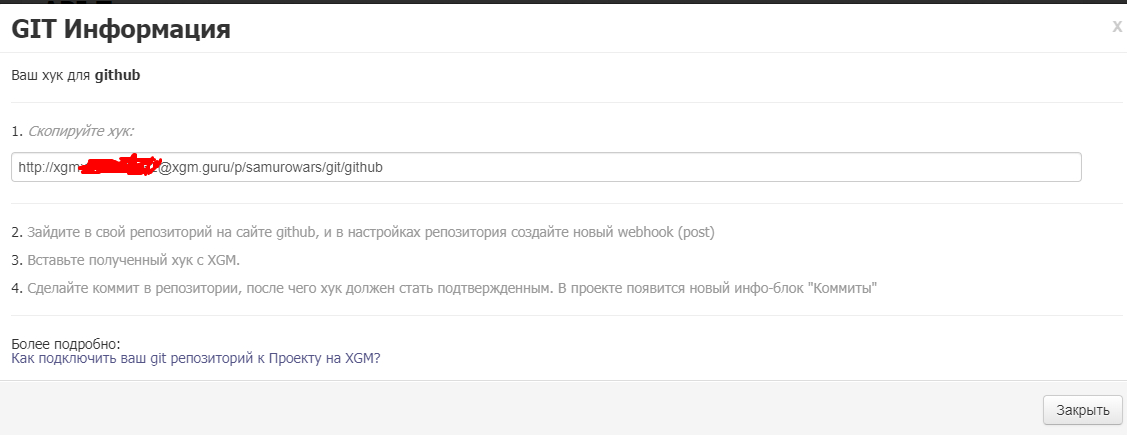Click the GIT Информация dialog heading
1127x435 pixels.
(121, 30)
